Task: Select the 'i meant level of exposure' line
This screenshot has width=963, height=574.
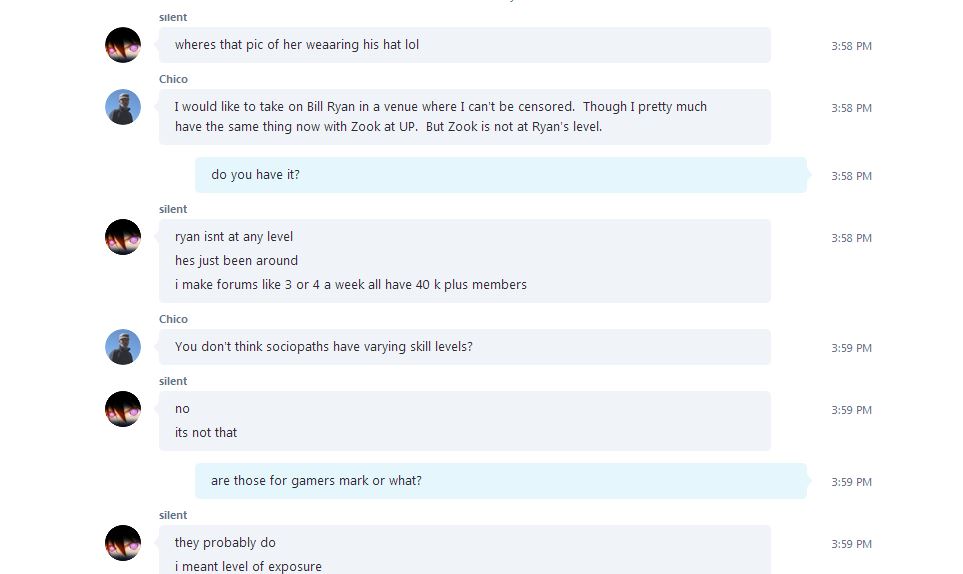Action: (x=248, y=567)
